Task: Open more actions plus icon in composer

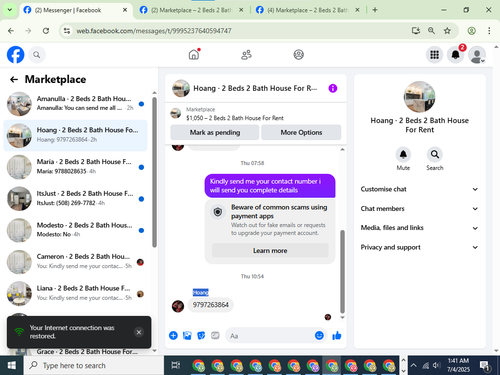Action: 173,335
